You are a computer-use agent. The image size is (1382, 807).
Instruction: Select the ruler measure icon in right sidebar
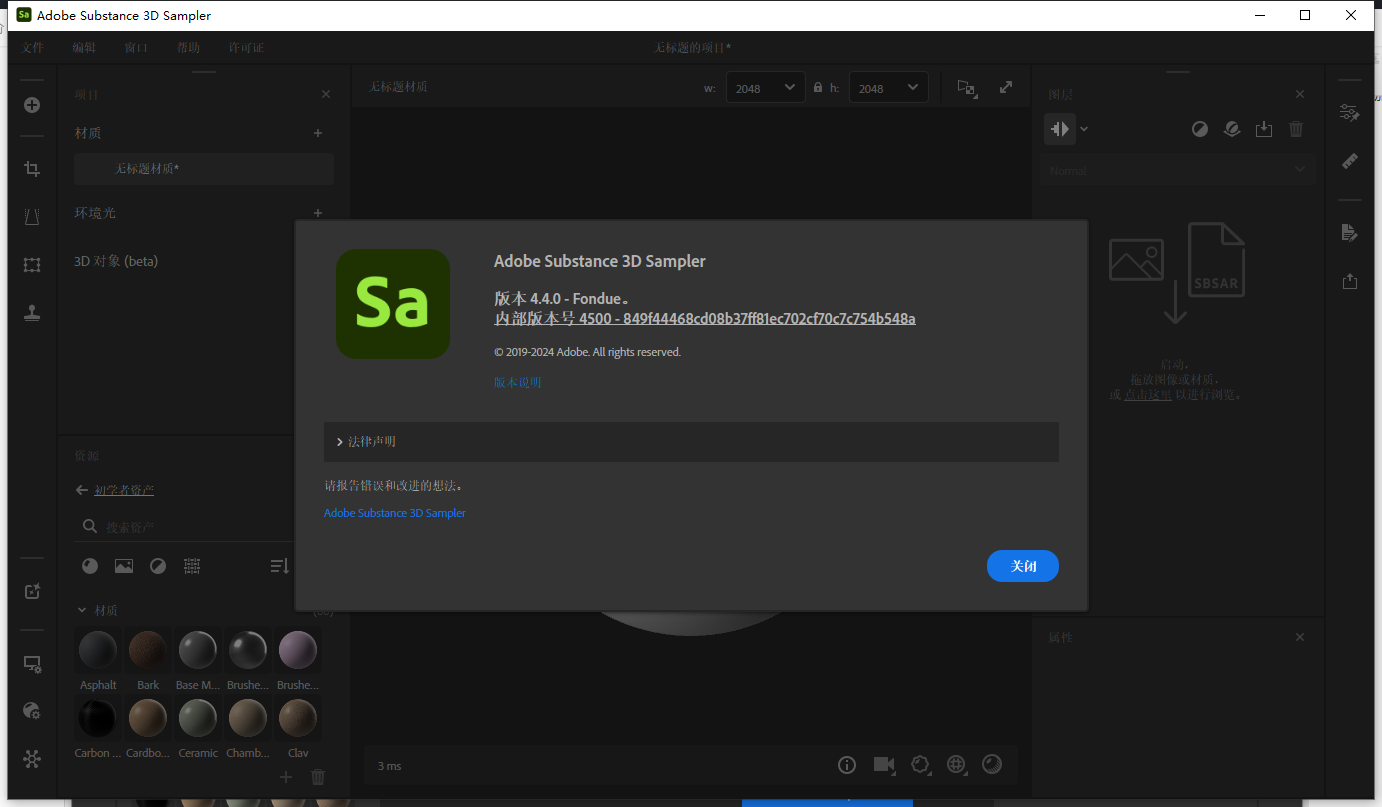[x=1350, y=160]
